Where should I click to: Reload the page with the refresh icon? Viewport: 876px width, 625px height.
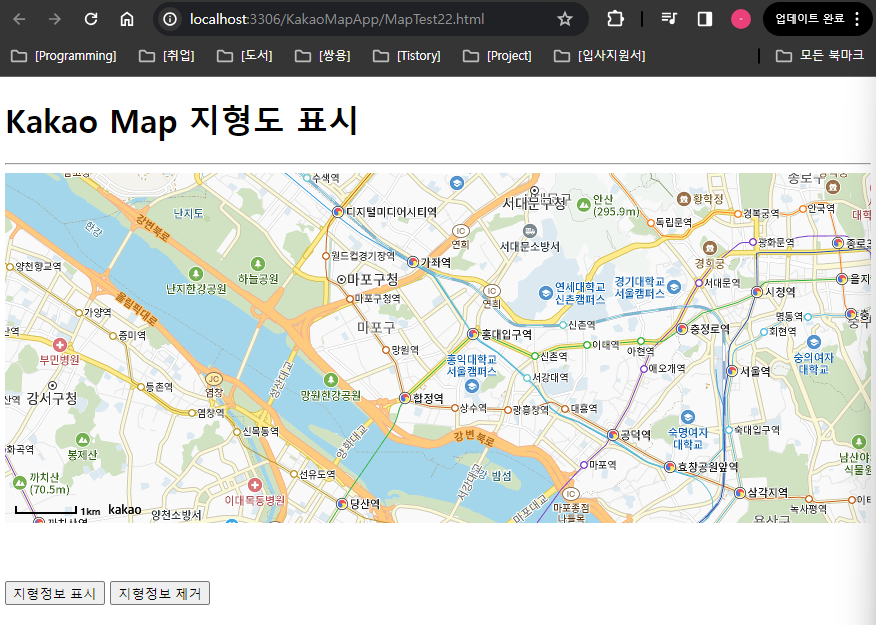(91, 19)
